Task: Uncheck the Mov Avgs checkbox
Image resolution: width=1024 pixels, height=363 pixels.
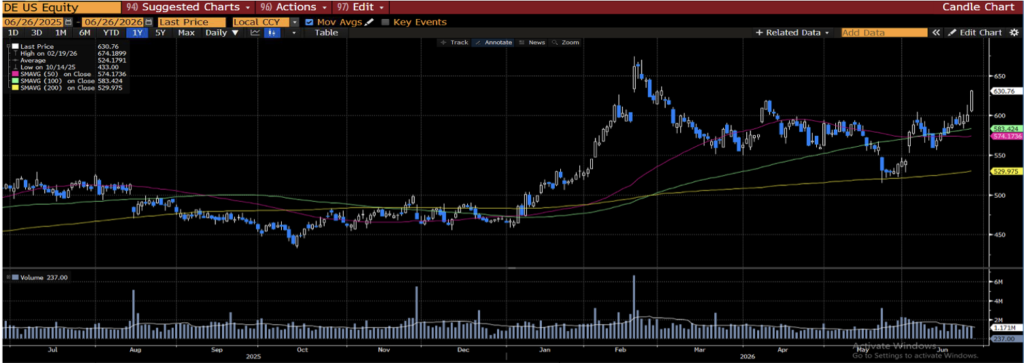Action: tap(309, 22)
